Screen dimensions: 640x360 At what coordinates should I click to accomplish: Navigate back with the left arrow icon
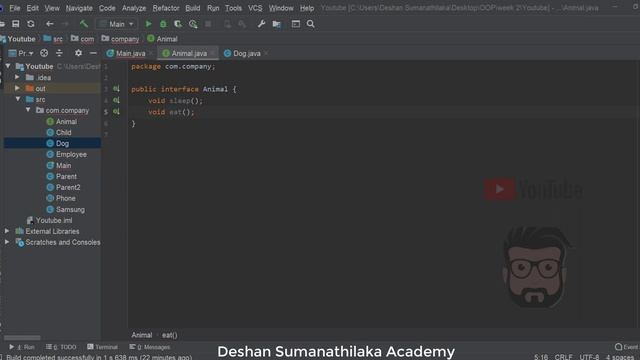[x=49, y=24]
